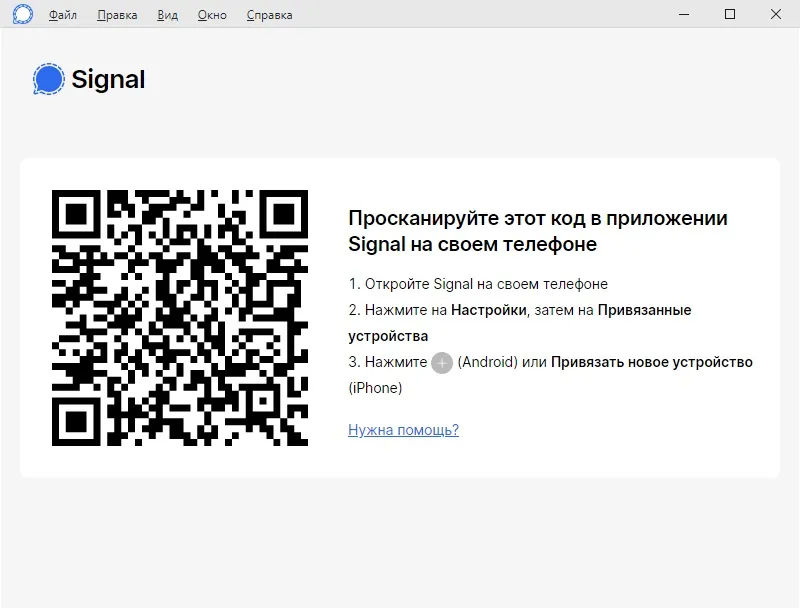Click bold Привязанные устройства text
The width and height of the screenshot is (800, 610).
tap(520, 323)
